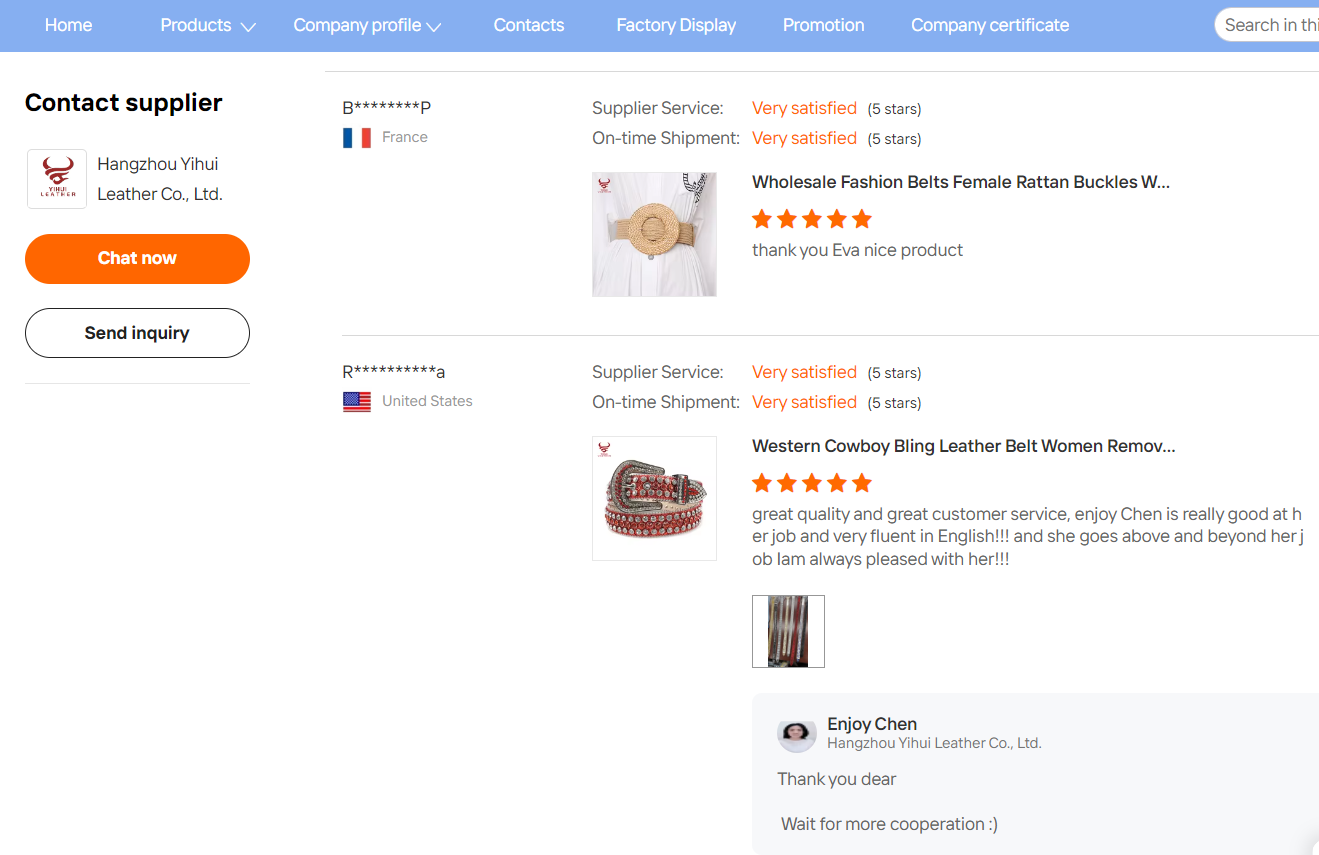Expand the Products dropdown menu
The width and height of the screenshot is (1319, 855).
pos(208,25)
